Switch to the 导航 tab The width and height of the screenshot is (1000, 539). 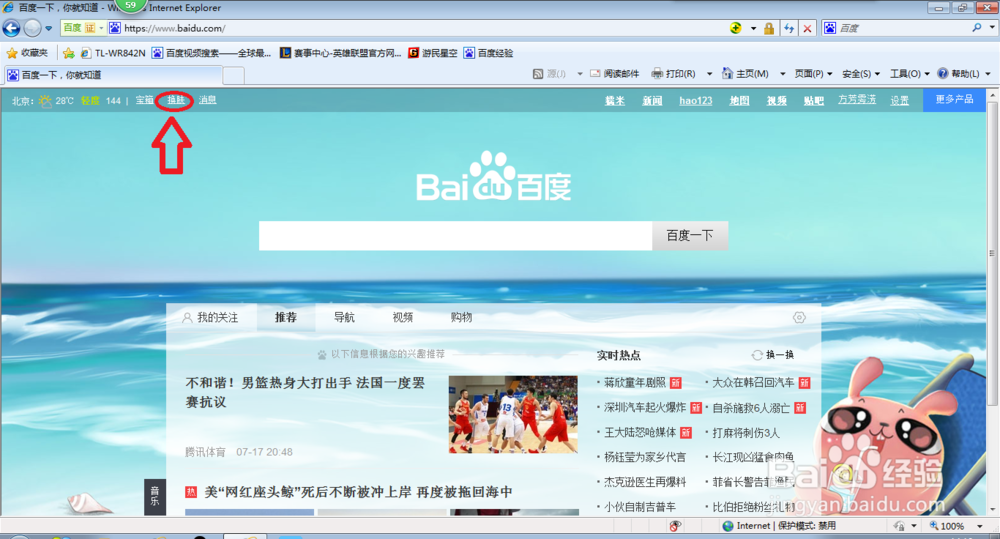(x=344, y=317)
